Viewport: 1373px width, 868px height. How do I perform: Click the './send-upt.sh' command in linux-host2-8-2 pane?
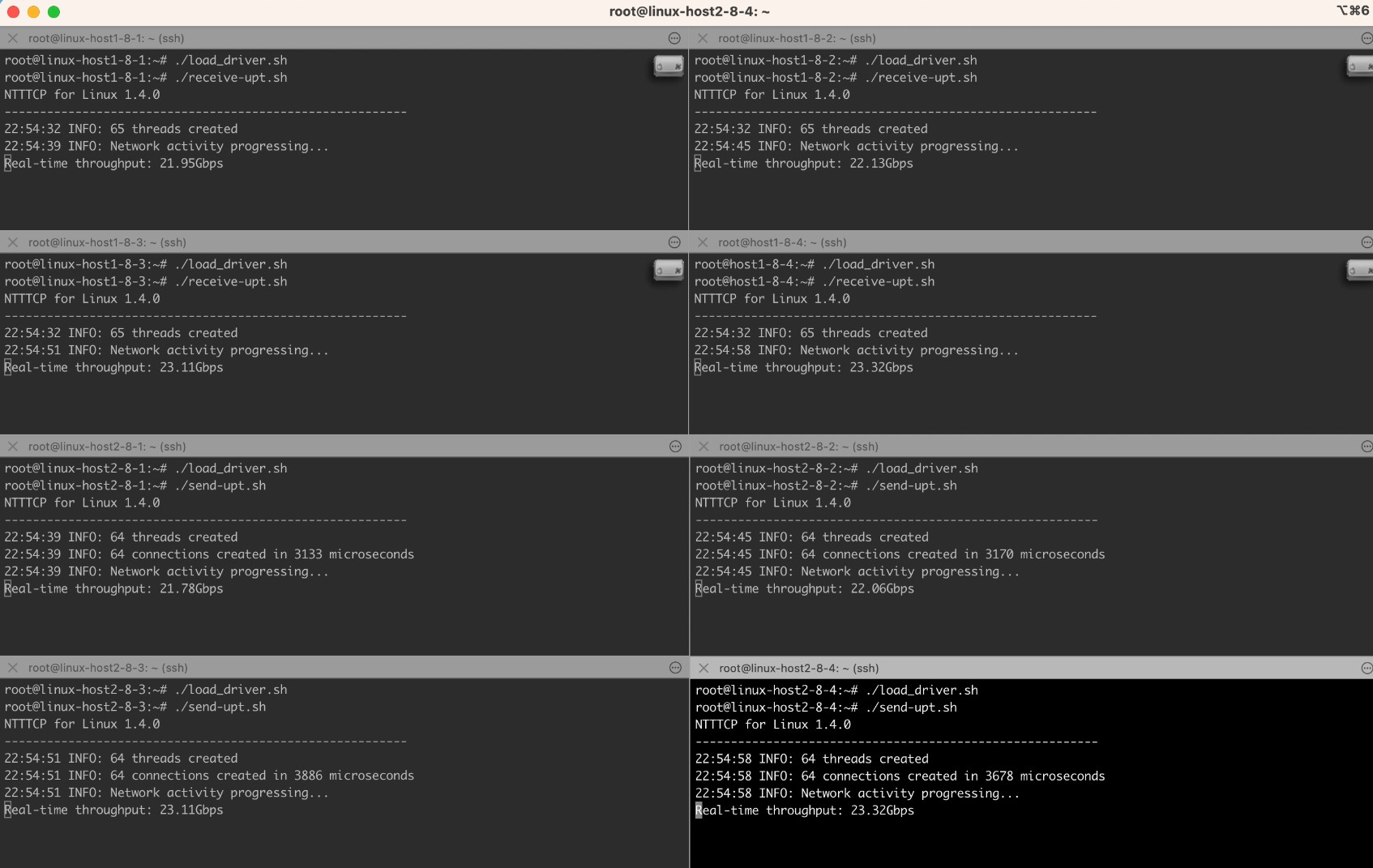point(911,486)
